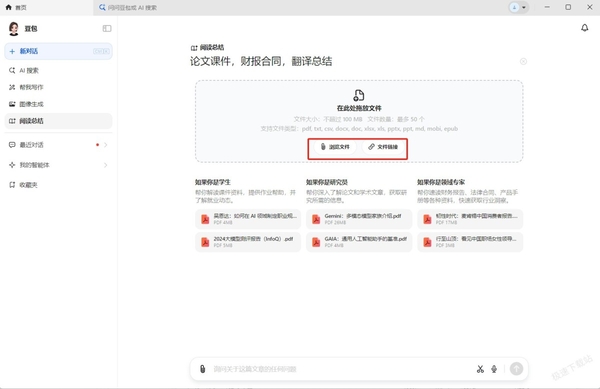
Task: Click the 文件链接 file link button
Action: pos(383,147)
